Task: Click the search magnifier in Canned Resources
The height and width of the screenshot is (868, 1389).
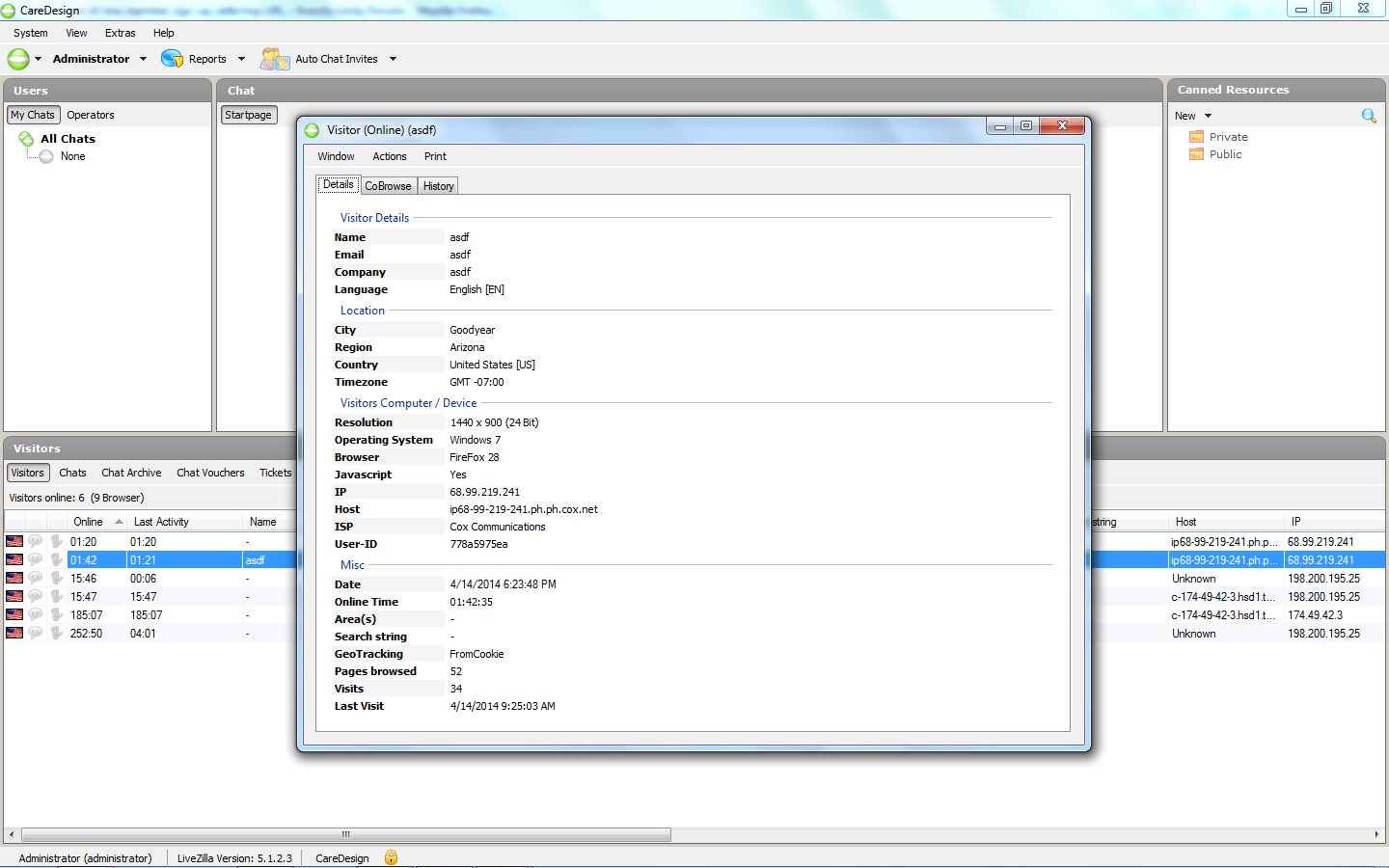Action: (x=1368, y=116)
